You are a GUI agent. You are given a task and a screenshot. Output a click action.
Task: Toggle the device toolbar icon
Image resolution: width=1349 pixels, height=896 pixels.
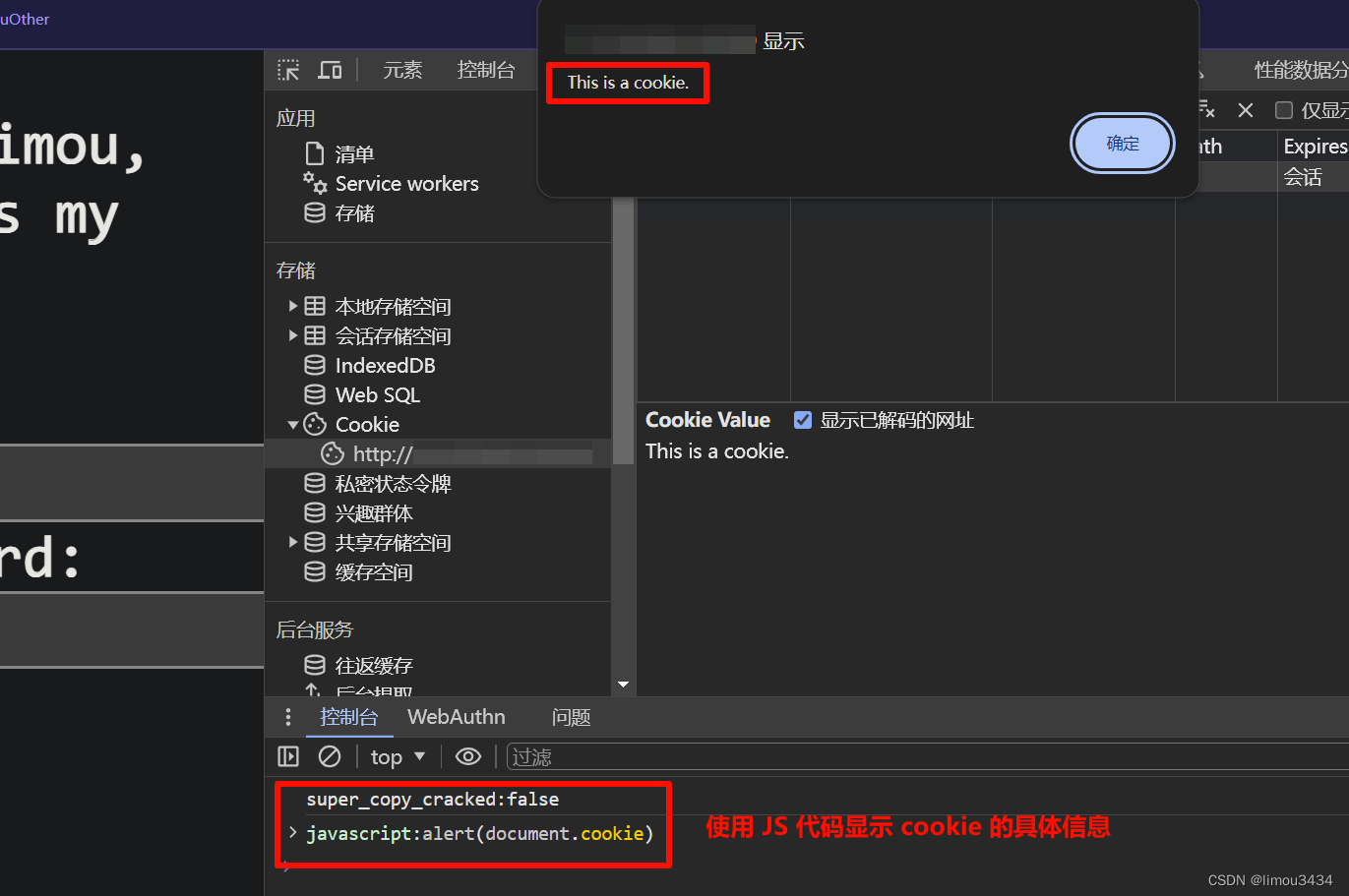click(x=330, y=70)
